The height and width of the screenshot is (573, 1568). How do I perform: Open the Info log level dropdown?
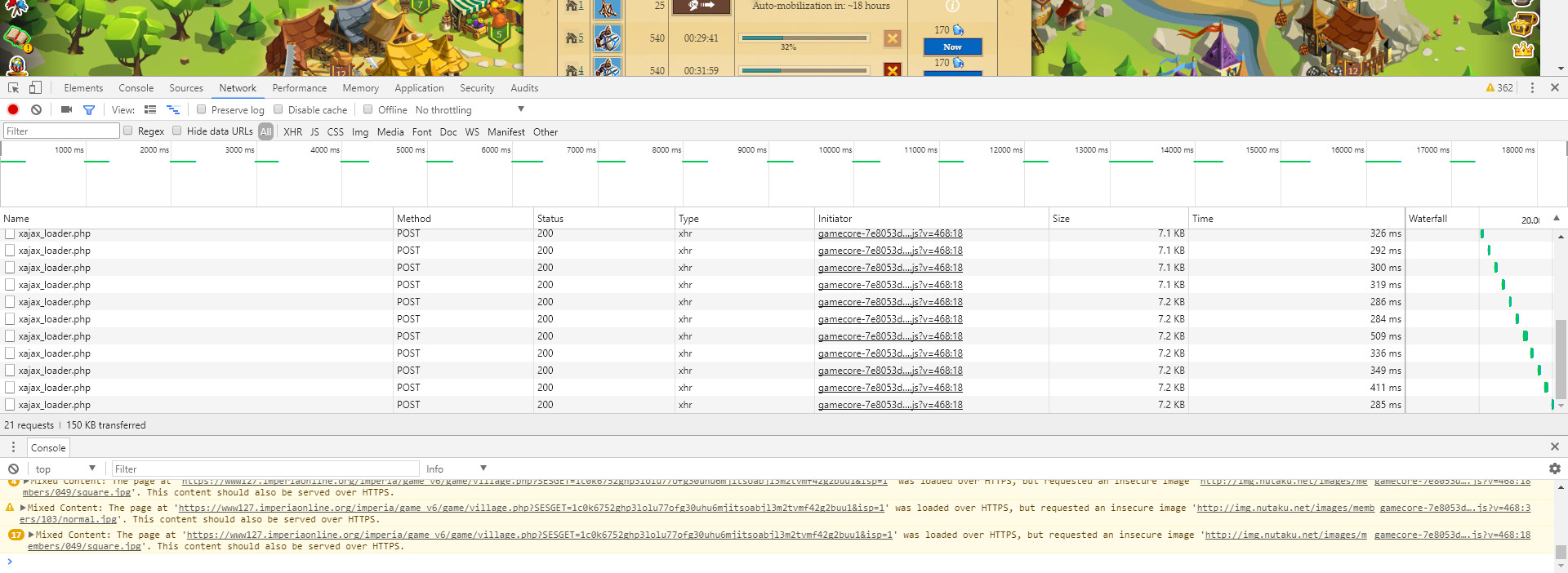457,469
